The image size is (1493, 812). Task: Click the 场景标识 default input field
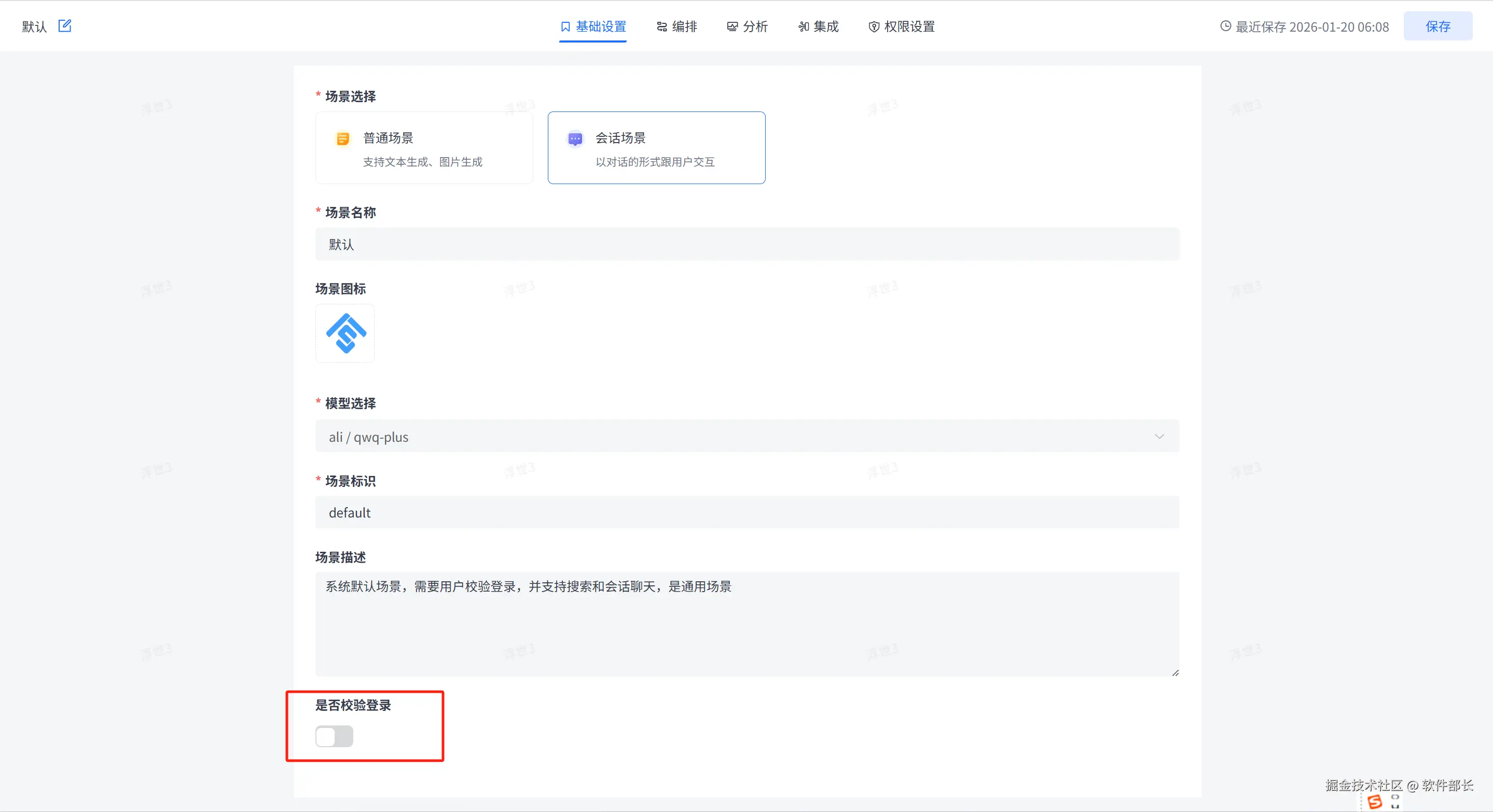pyautogui.click(x=746, y=513)
